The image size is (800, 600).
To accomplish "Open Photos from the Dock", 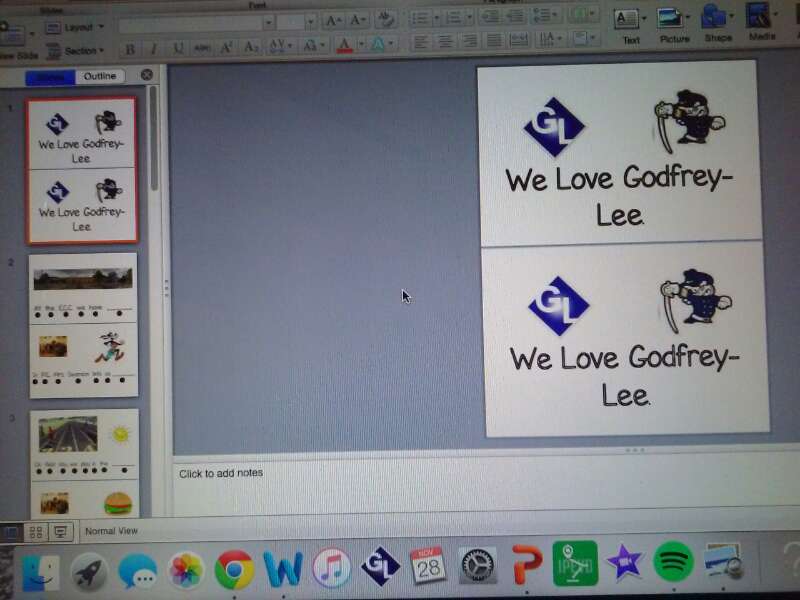I will [x=186, y=570].
